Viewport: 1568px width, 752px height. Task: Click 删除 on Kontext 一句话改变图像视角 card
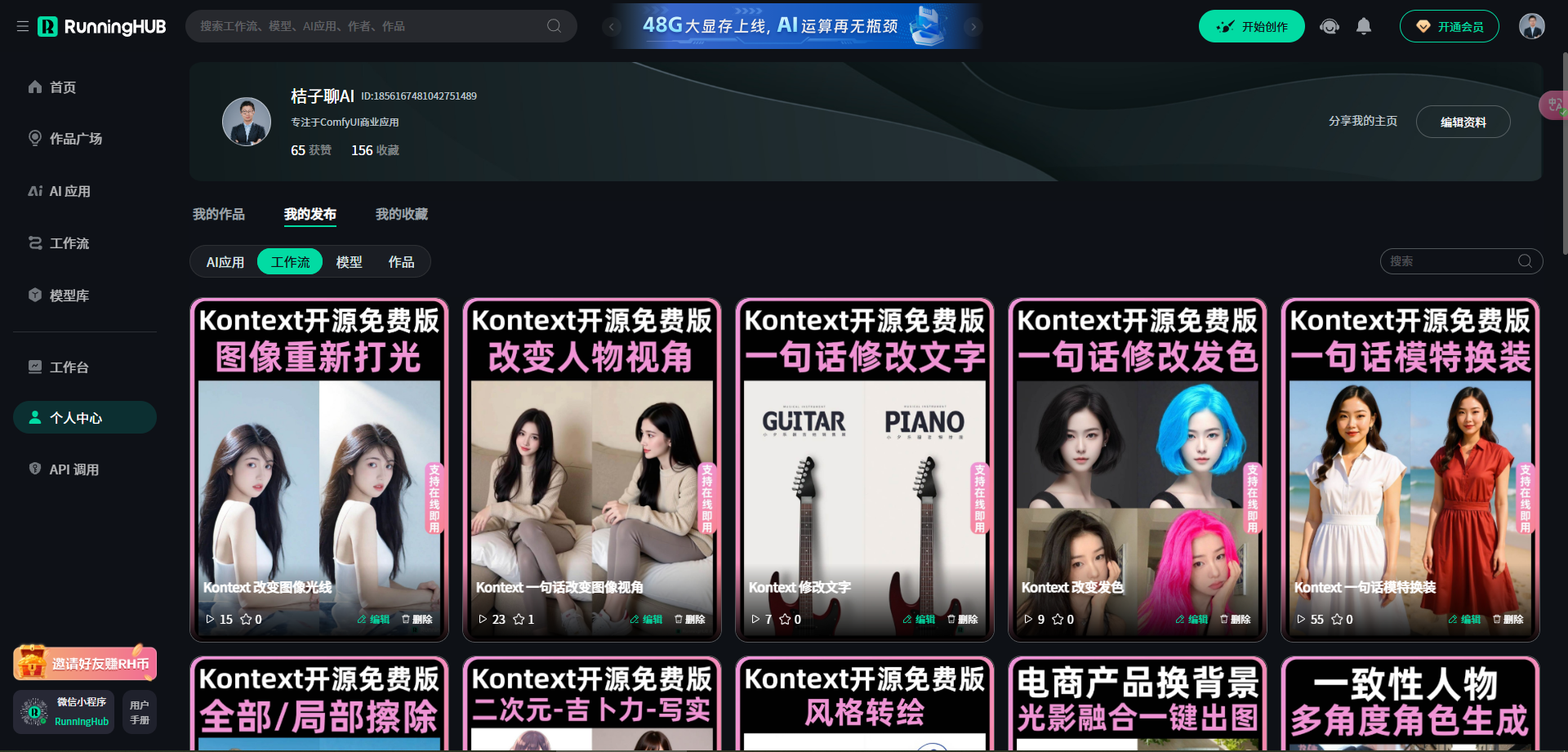point(690,619)
